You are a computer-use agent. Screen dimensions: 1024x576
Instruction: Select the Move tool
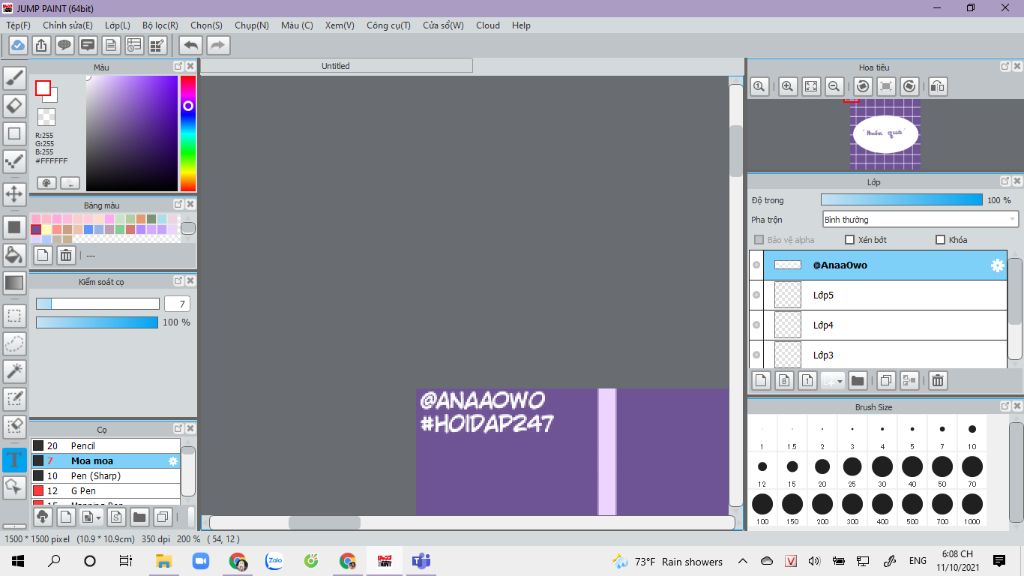coord(14,194)
